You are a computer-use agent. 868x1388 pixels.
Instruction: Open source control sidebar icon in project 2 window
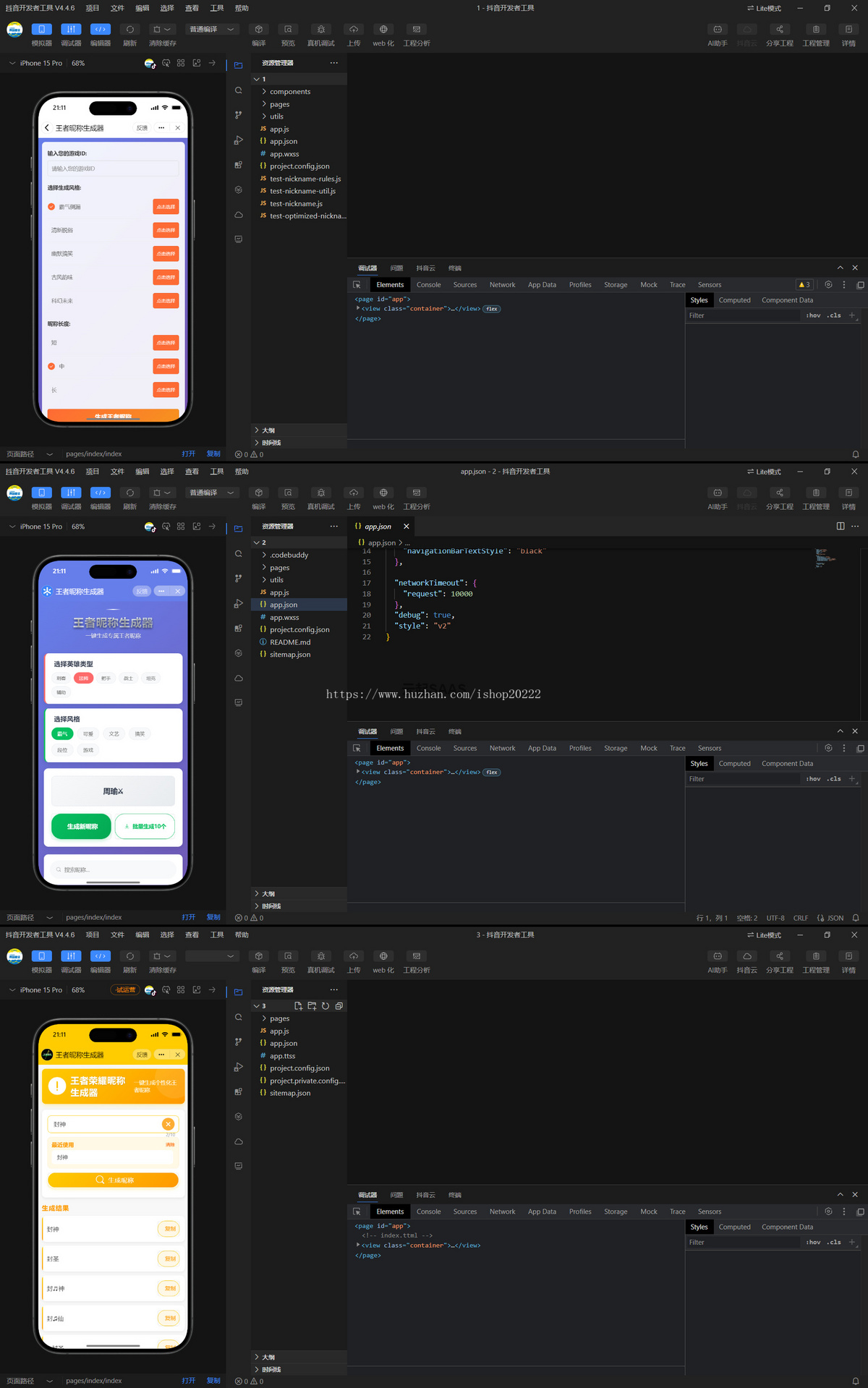click(x=239, y=579)
